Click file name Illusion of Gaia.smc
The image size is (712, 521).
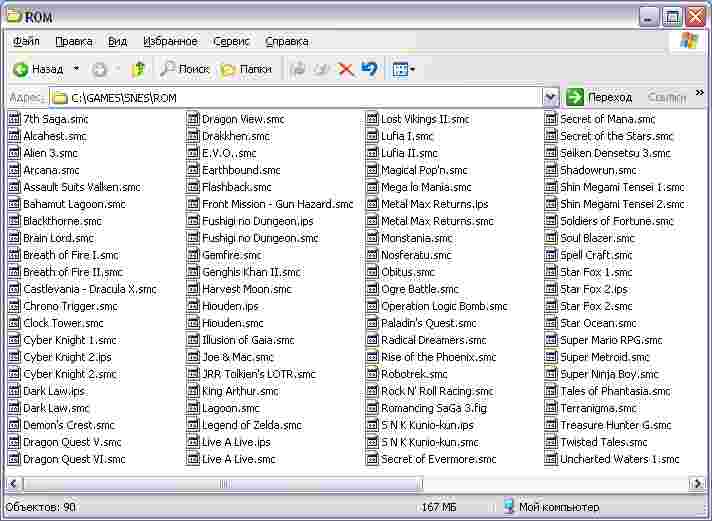(248, 340)
